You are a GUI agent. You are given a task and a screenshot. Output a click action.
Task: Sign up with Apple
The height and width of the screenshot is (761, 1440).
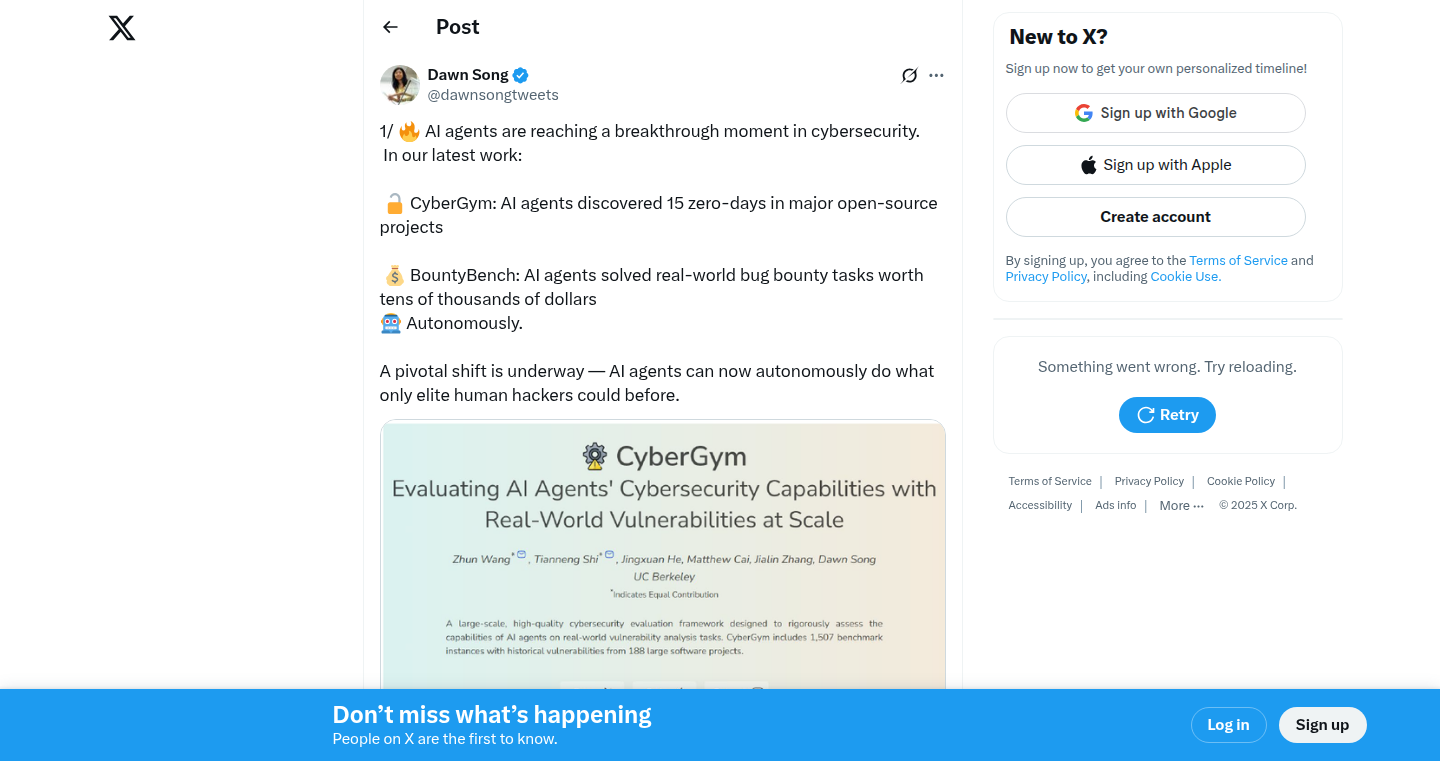point(1155,165)
